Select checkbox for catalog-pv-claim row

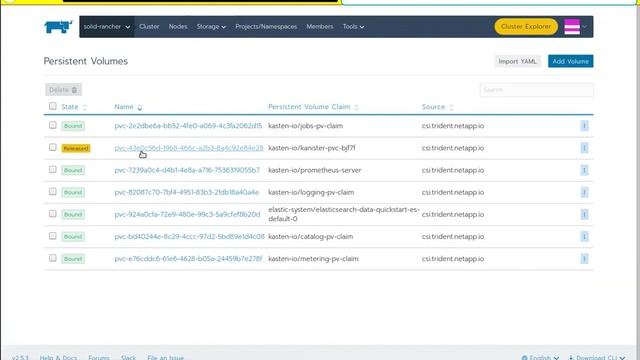[53, 236]
